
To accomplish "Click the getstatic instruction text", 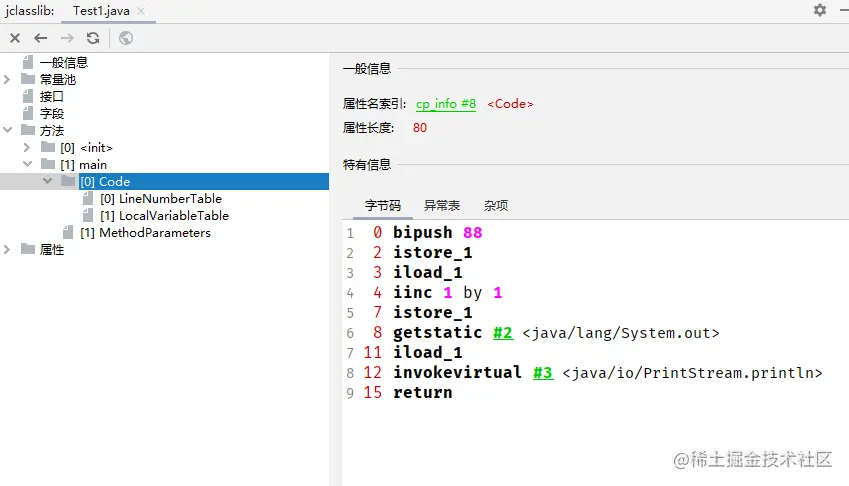I will 437,332.
